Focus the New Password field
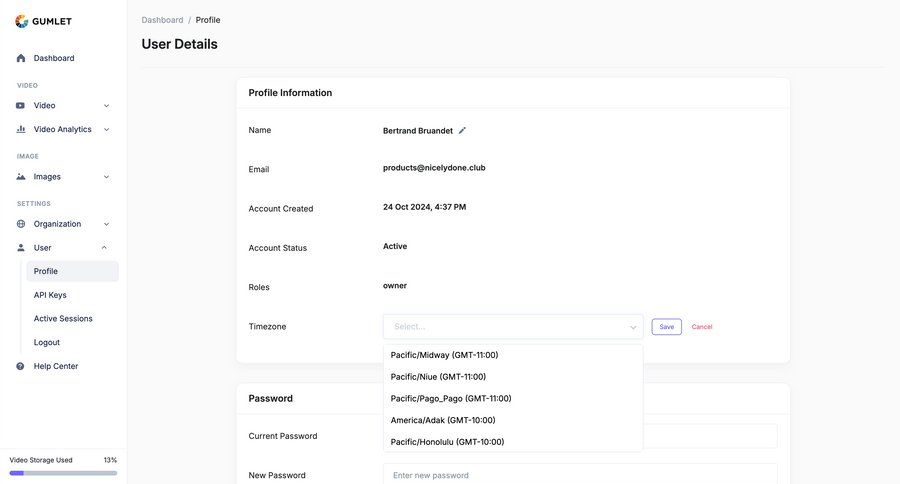This screenshot has height=484, width=900. (x=580, y=475)
